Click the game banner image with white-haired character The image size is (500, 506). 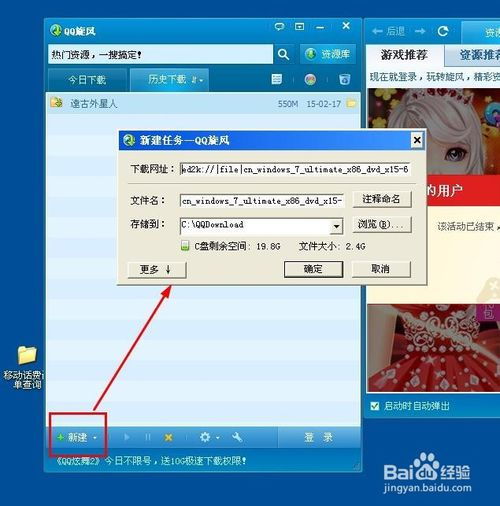(433, 131)
